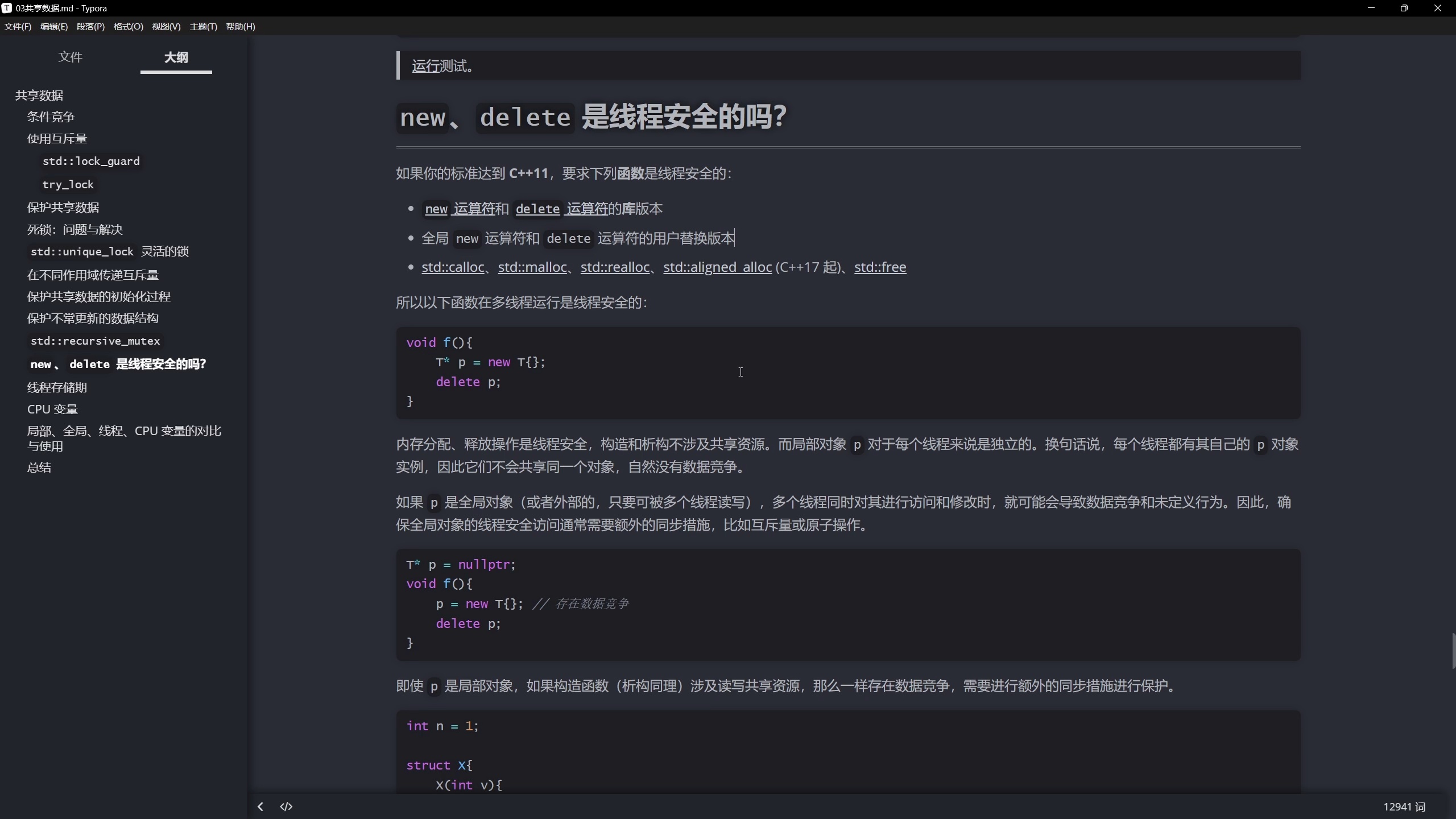Open the std::aligned_alloc link
The width and height of the screenshot is (1456, 819).
[717, 267]
